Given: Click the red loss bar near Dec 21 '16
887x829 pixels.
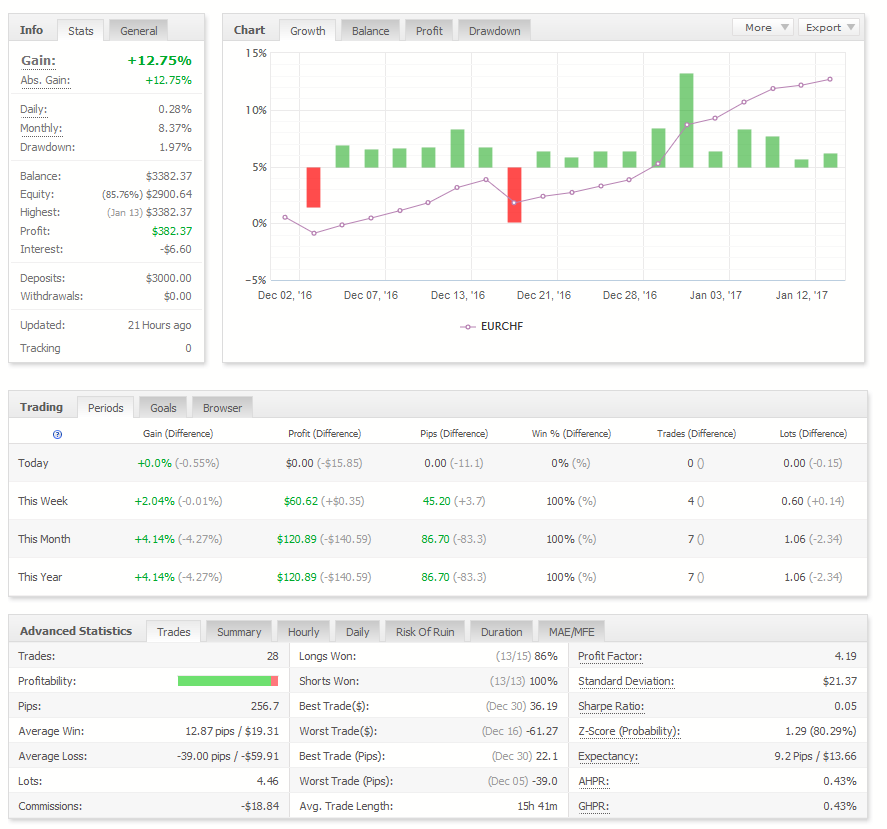Looking at the screenshot, I should [x=514, y=195].
